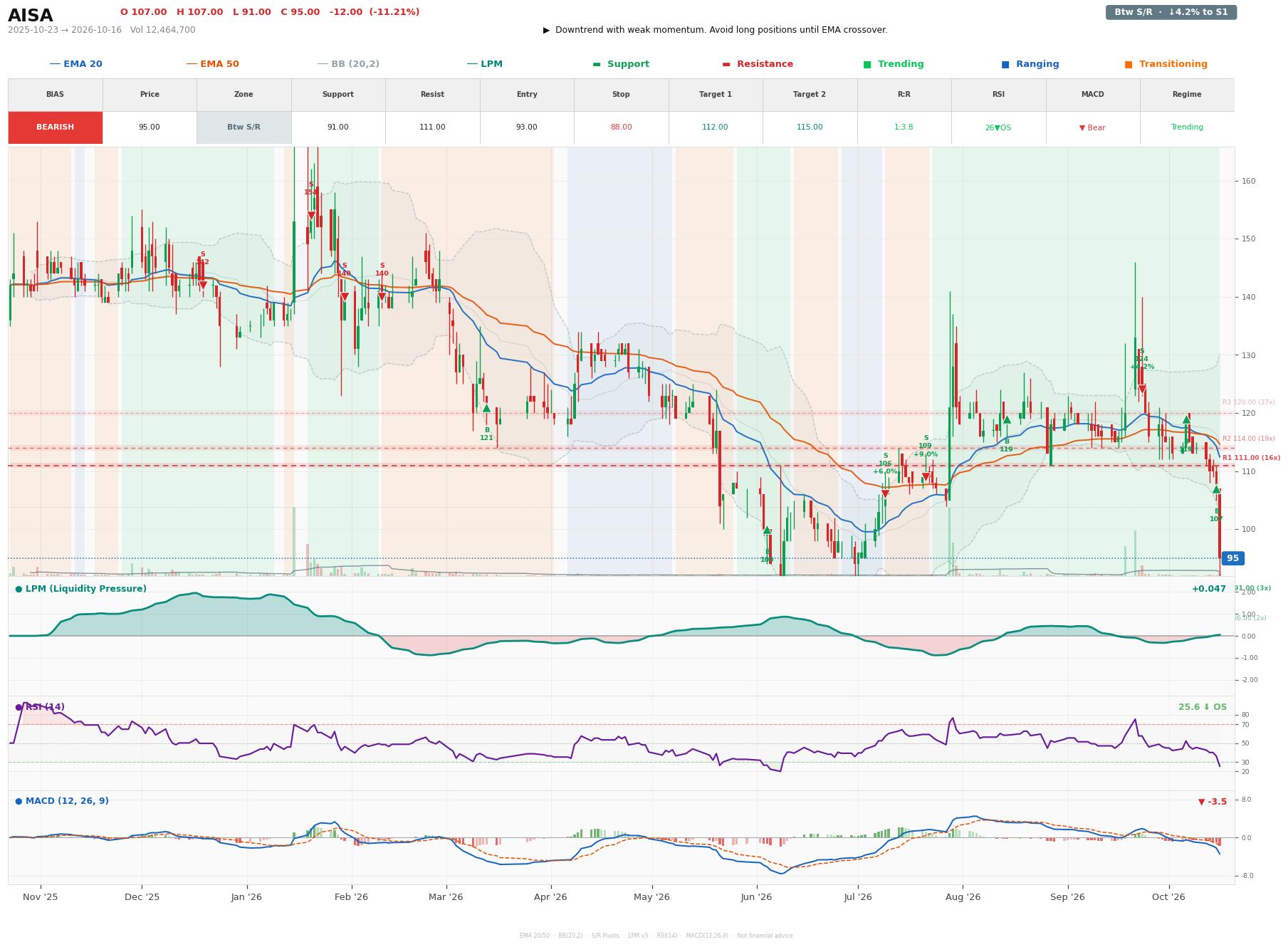Viewport: 1288px width, 947px height.
Task: Click the R3 120.00 (37x) resistance label
Action: click(x=1248, y=402)
